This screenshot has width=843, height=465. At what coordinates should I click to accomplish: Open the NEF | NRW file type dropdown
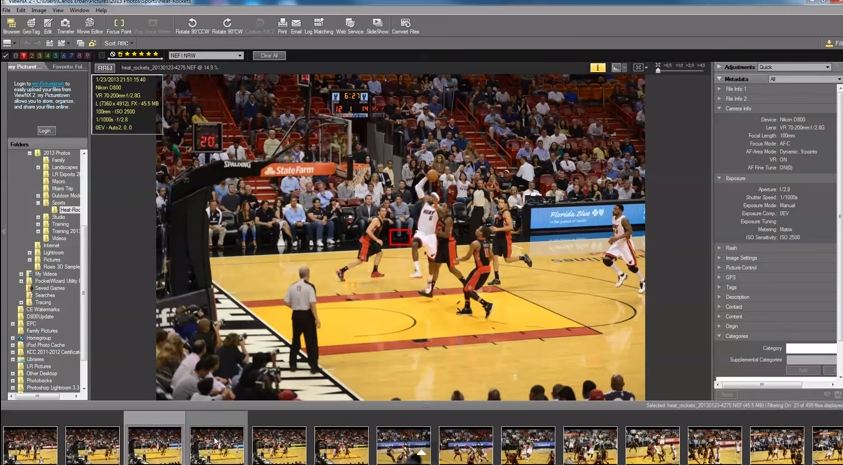pos(206,55)
